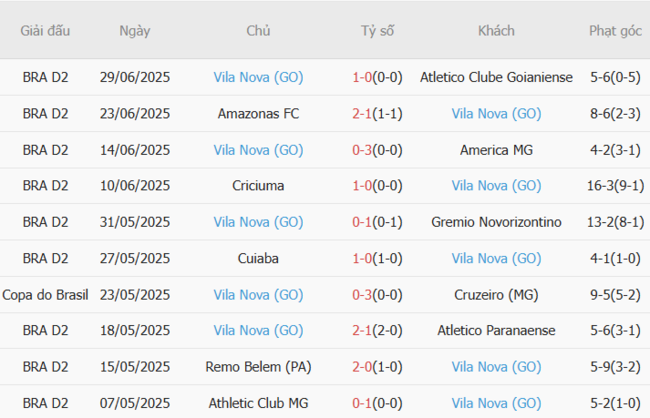Open the 0-3(0-0) score against Cruzeiro
This screenshot has width=650, height=418.
pyautogui.click(x=377, y=295)
